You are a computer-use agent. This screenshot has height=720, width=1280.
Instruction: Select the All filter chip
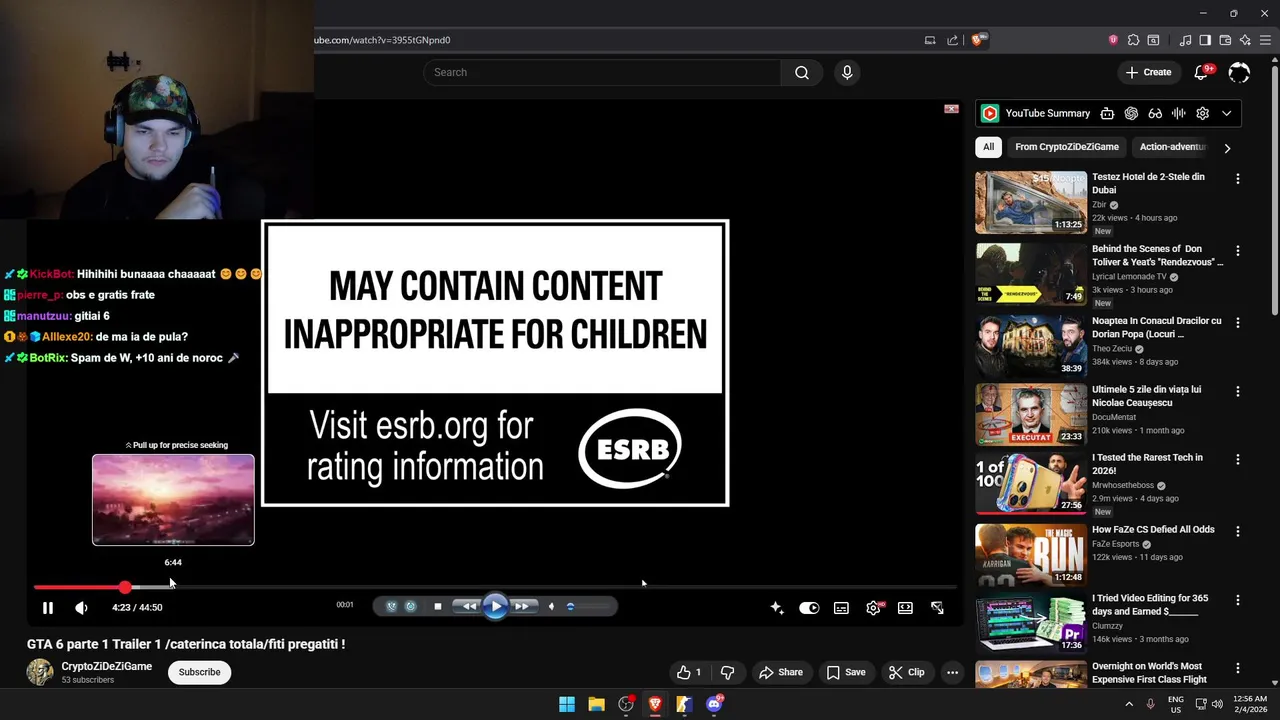988,147
